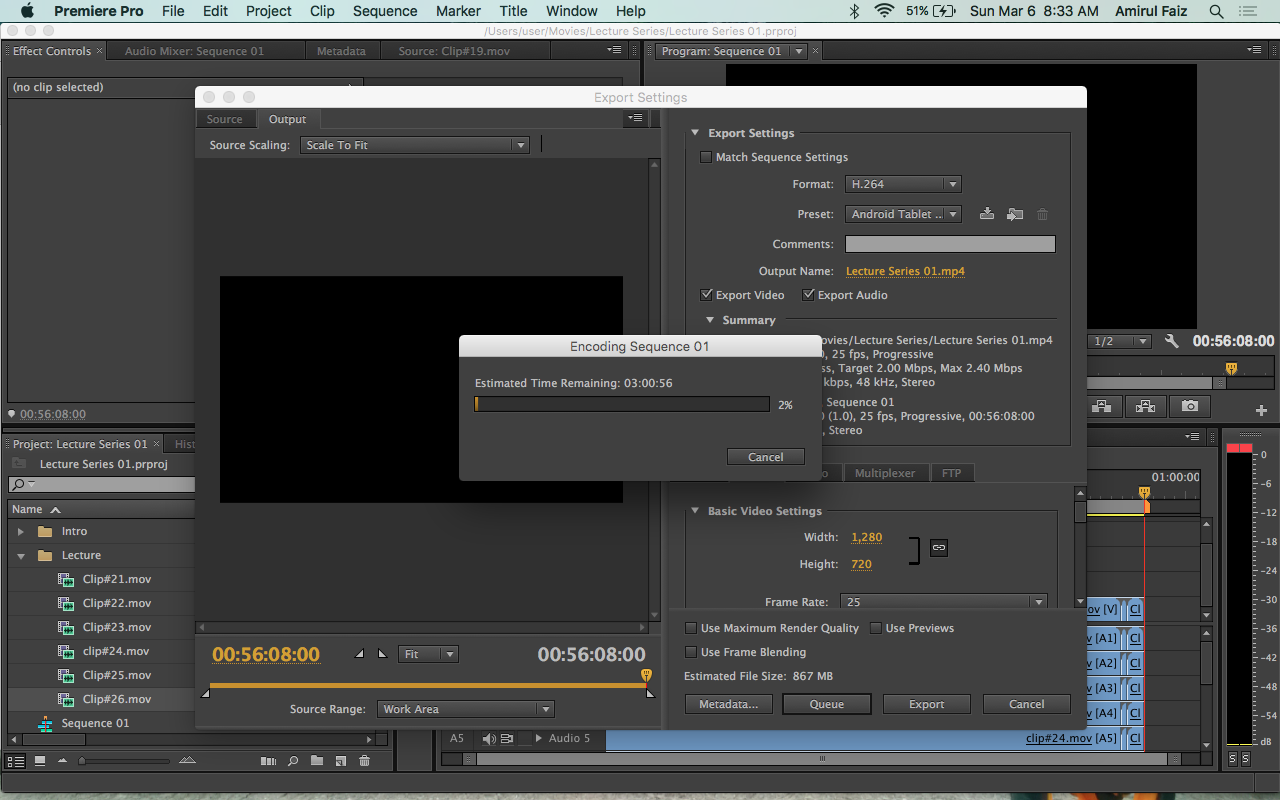Viewport: 1280px width, 800px height.
Task: Switch Project panel to list view
Action: coord(15,761)
